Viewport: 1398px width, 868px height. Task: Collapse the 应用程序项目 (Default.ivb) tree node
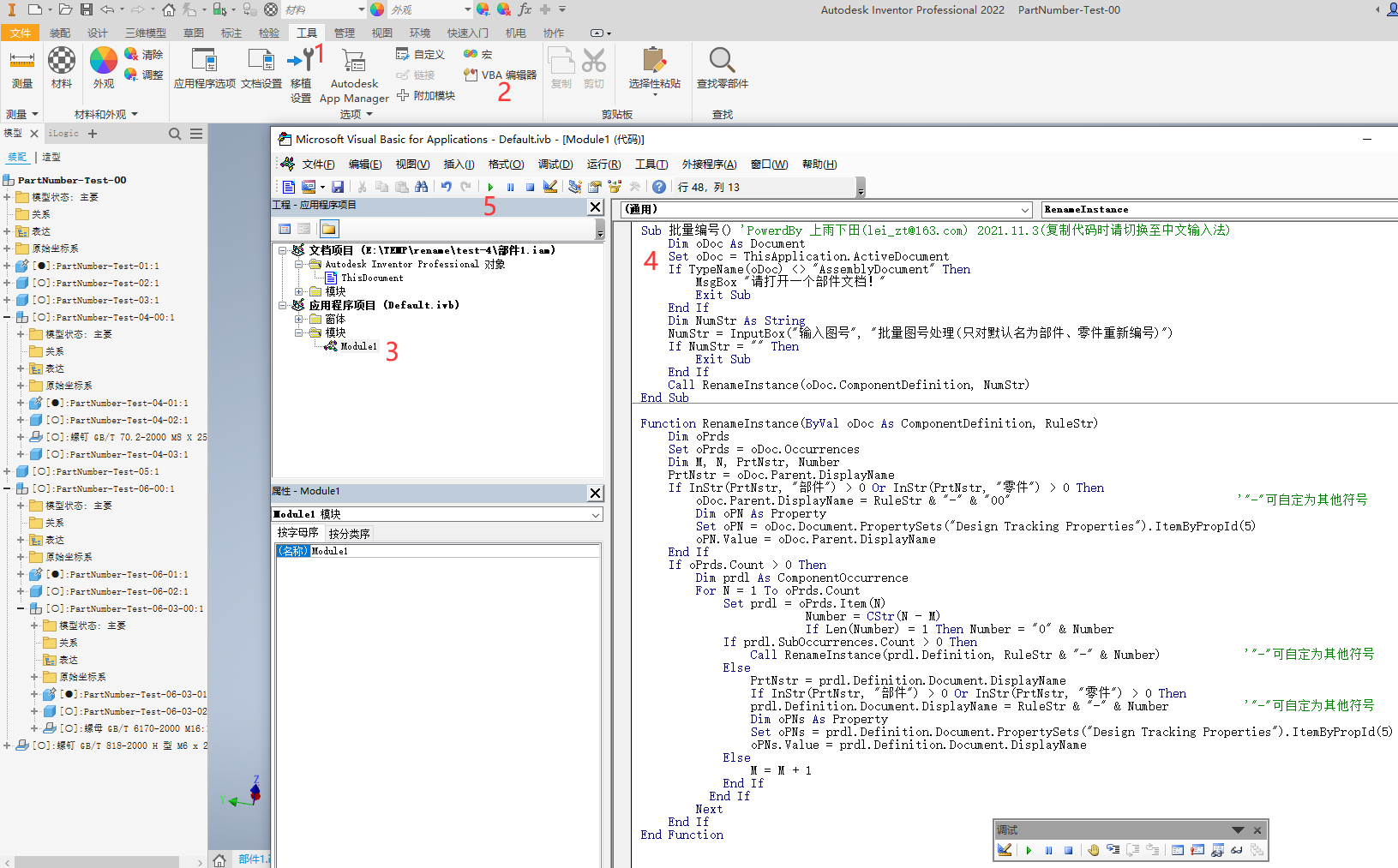click(x=283, y=305)
